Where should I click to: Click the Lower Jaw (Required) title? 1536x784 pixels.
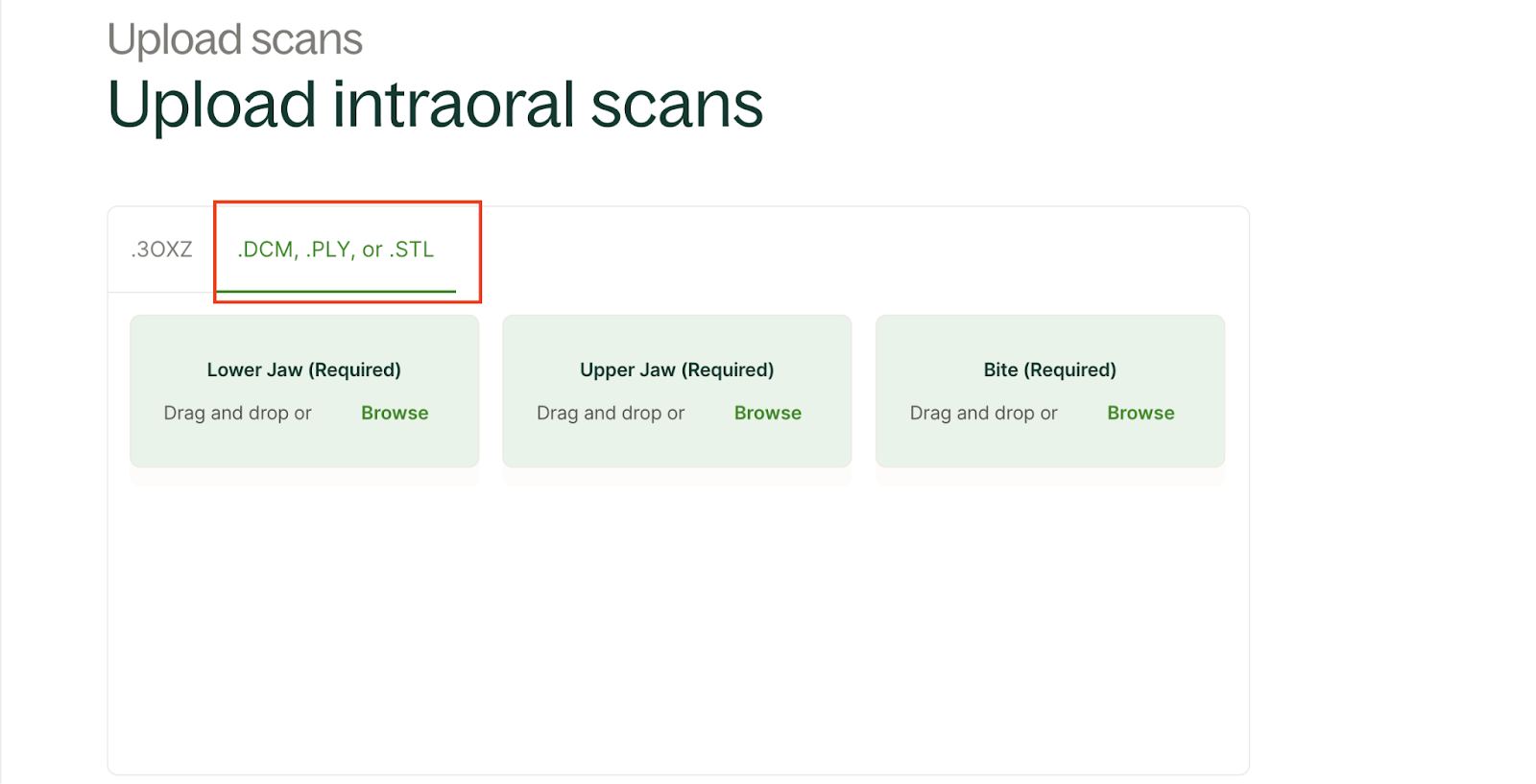coord(303,369)
